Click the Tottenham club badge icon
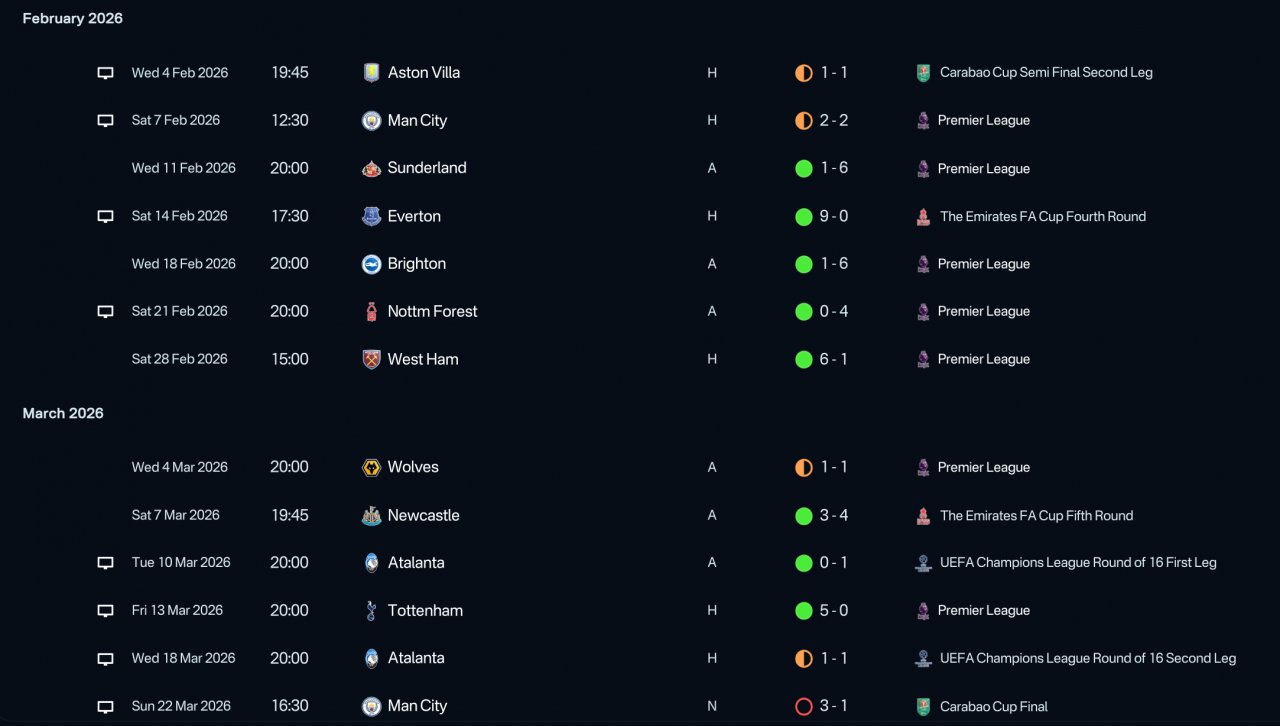The width and height of the screenshot is (1280, 726). click(372, 611)
